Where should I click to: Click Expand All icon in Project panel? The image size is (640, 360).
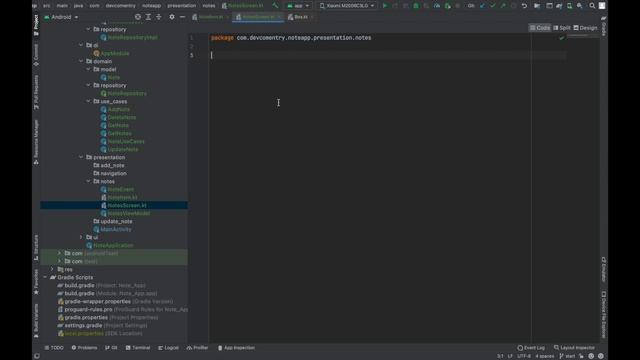click(148, 17)
